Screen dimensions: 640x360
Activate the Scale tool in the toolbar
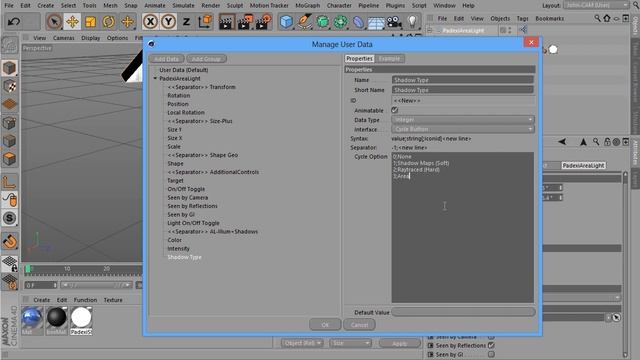(90, 21)
